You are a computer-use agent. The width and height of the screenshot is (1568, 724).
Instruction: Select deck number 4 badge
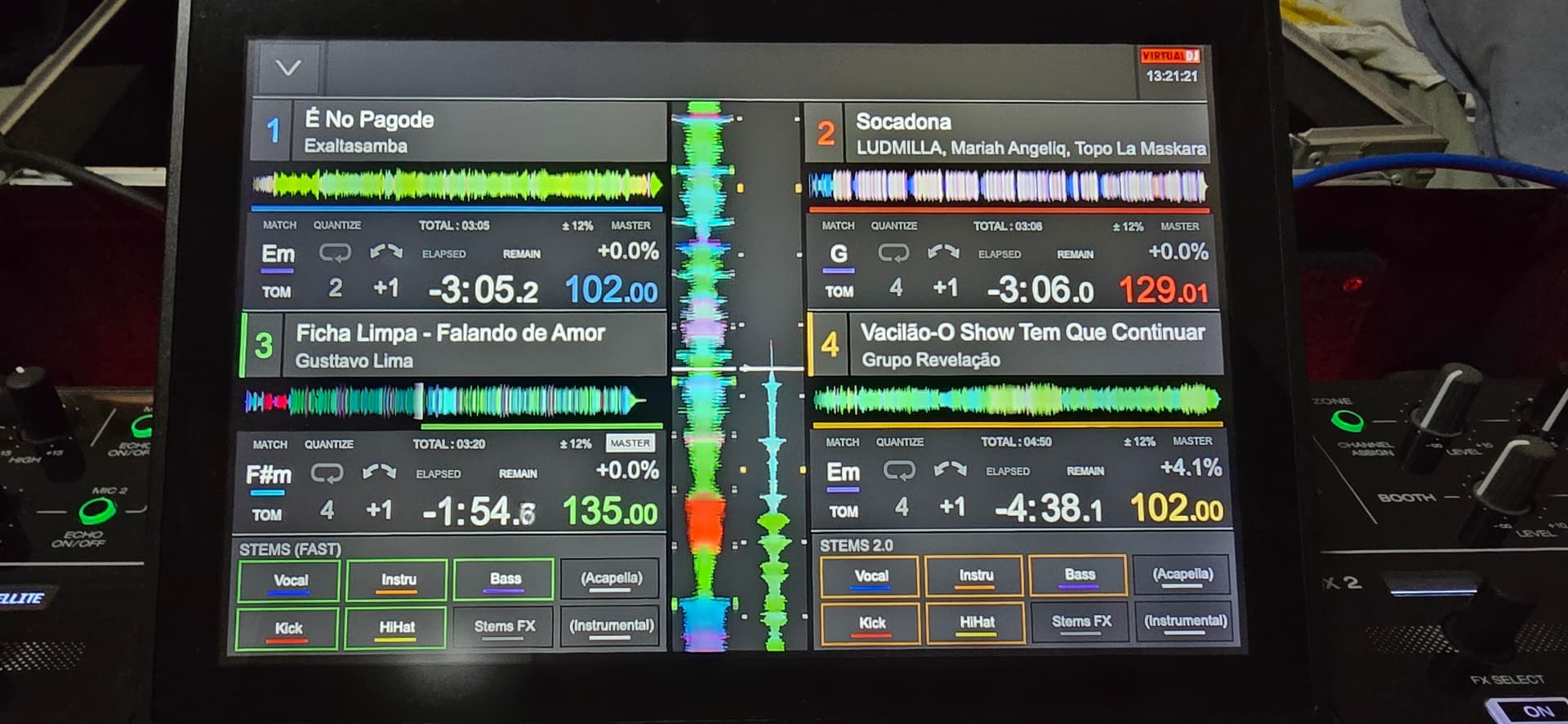[x=831, y=344]
